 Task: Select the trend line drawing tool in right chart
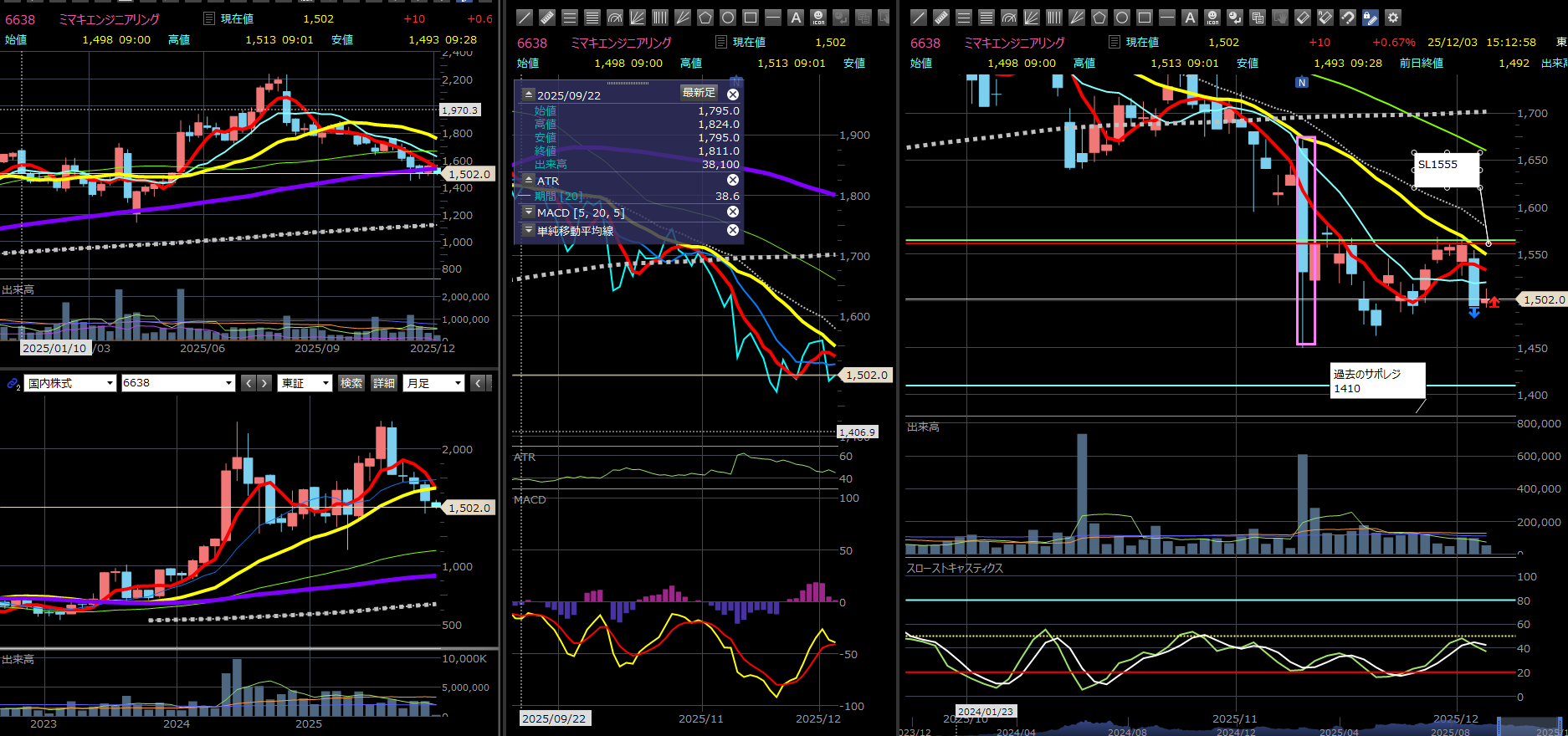[x=918, y=18]
